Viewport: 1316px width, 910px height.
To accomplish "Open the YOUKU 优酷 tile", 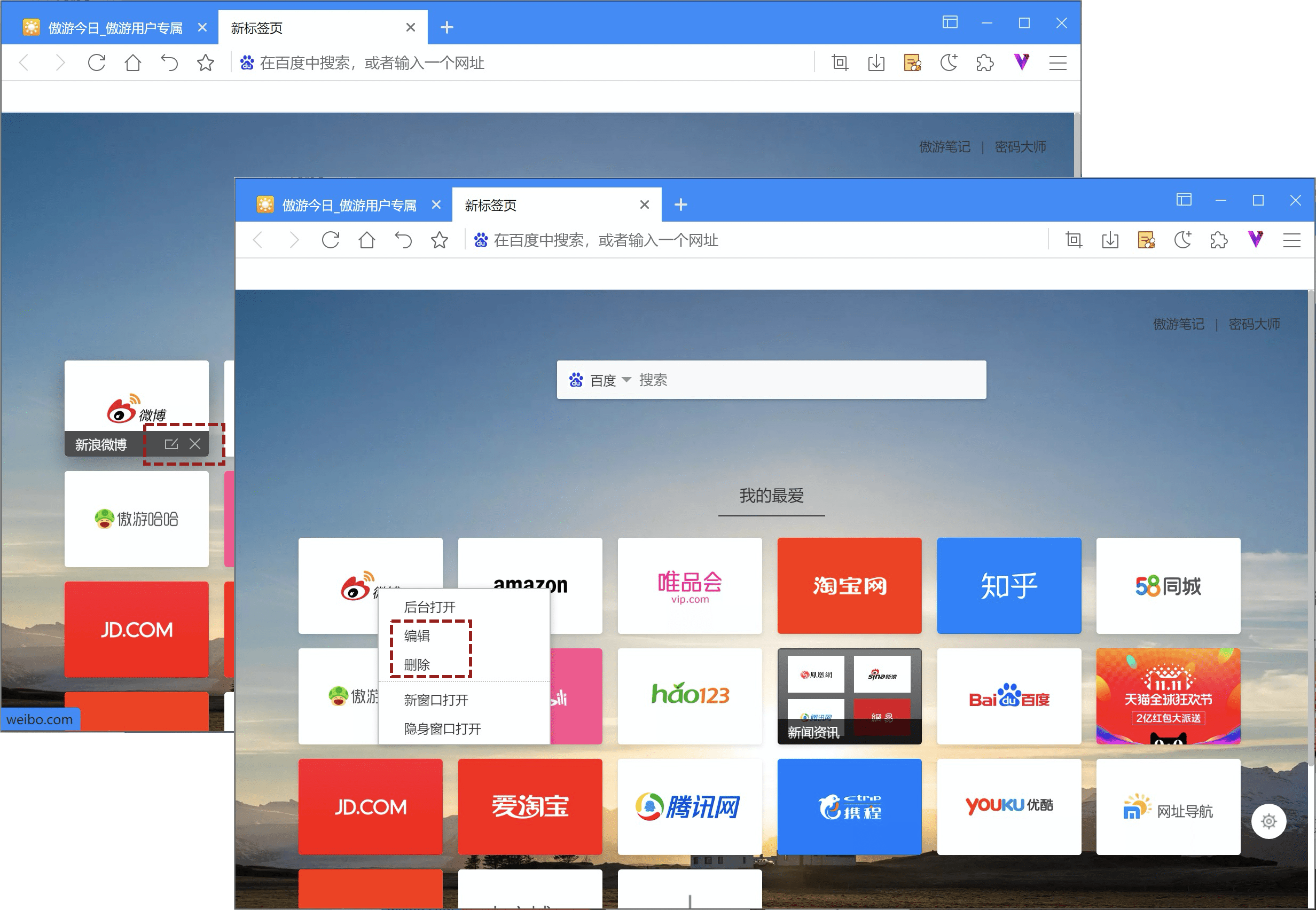I will 1009,807.
